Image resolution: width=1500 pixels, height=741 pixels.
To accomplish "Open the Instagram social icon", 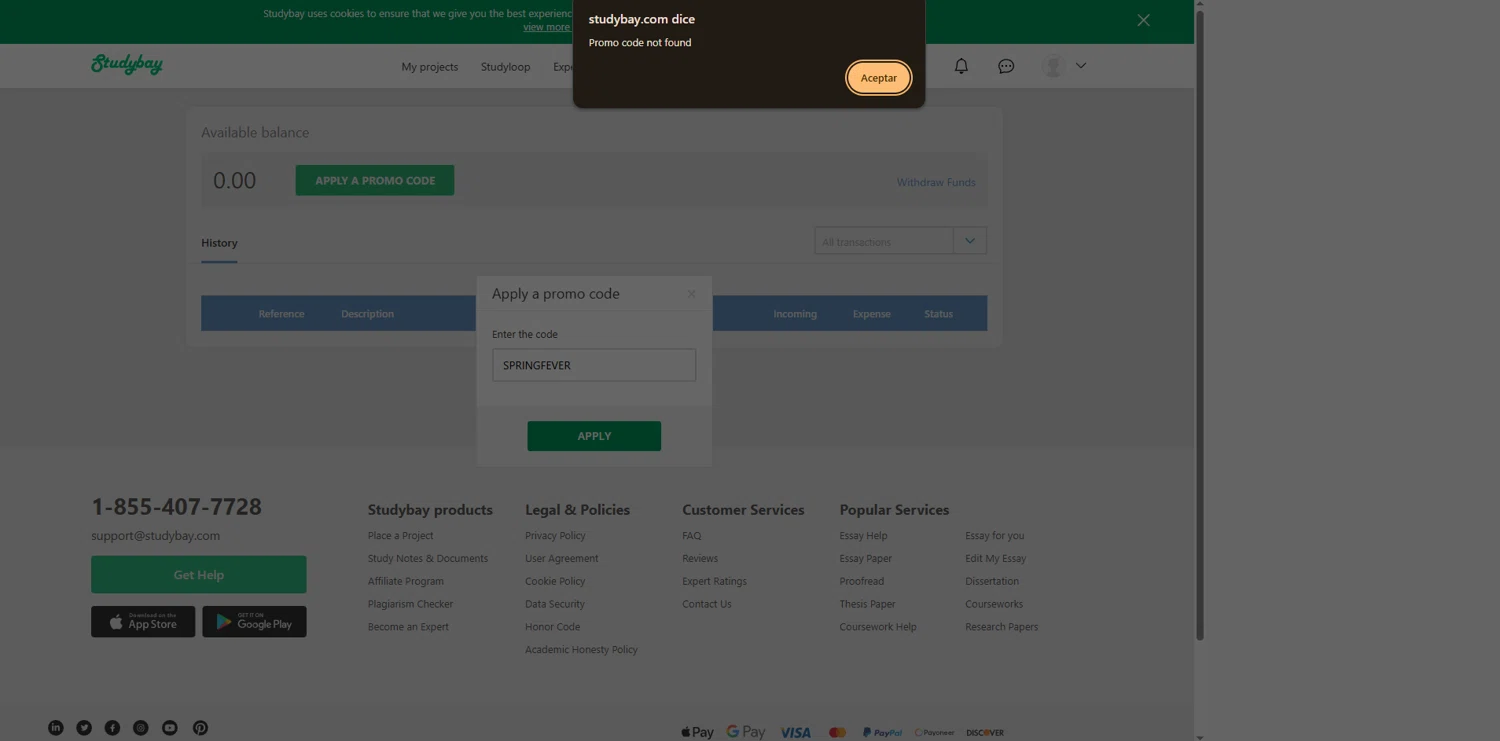I will [141, 728].
